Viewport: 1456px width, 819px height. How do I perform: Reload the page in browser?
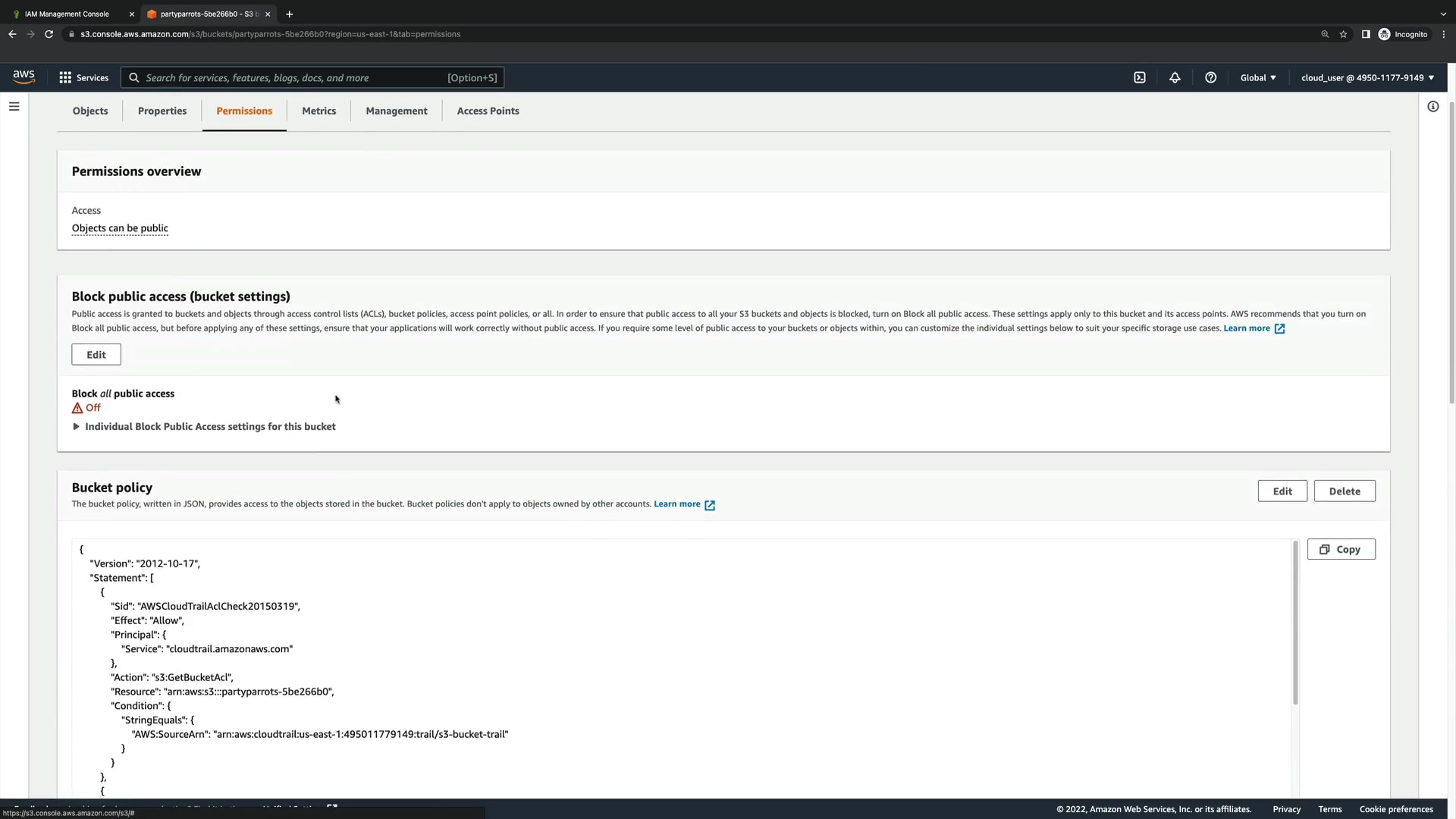coord(49,34)
